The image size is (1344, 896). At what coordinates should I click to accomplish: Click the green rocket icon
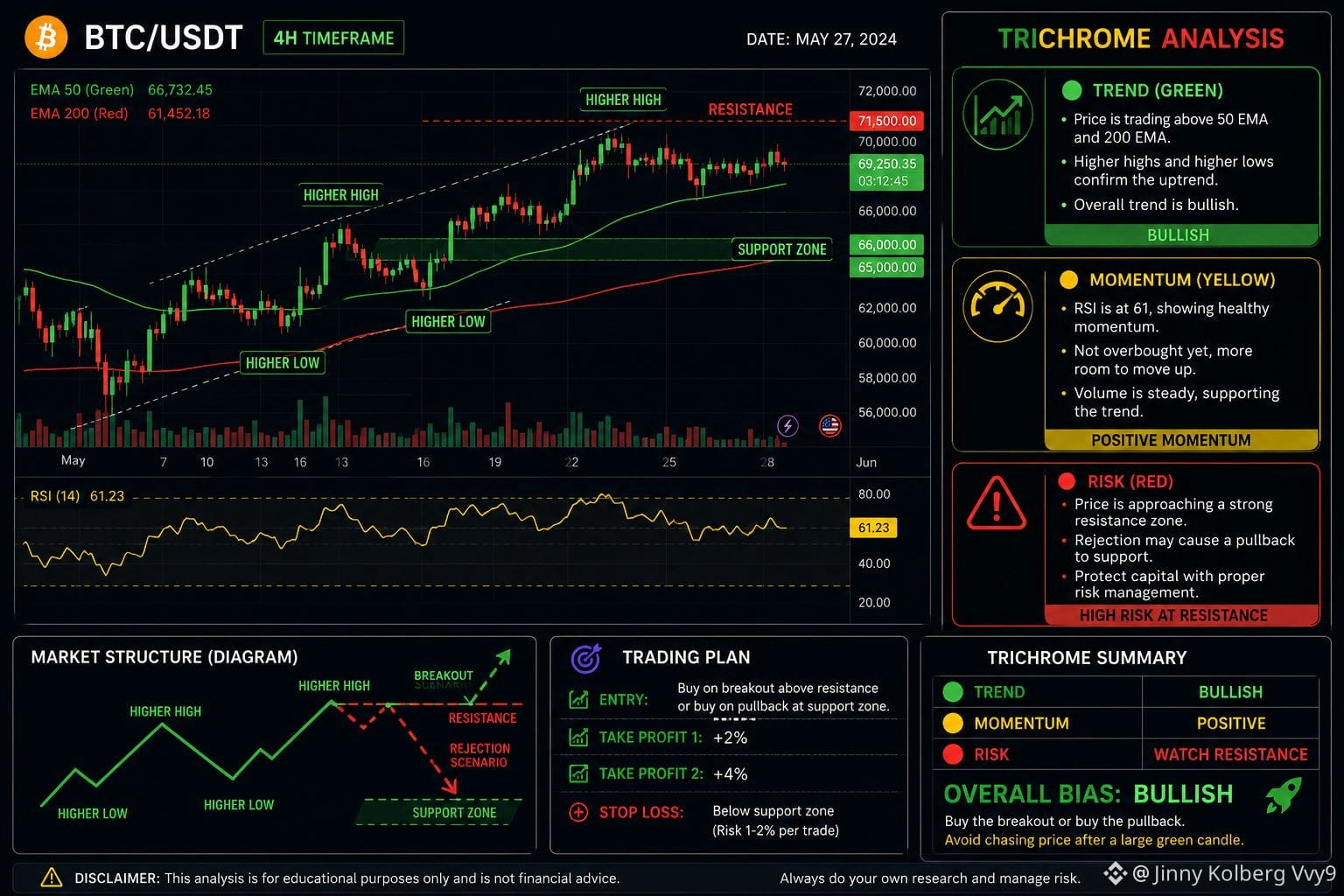[1284, 795]
